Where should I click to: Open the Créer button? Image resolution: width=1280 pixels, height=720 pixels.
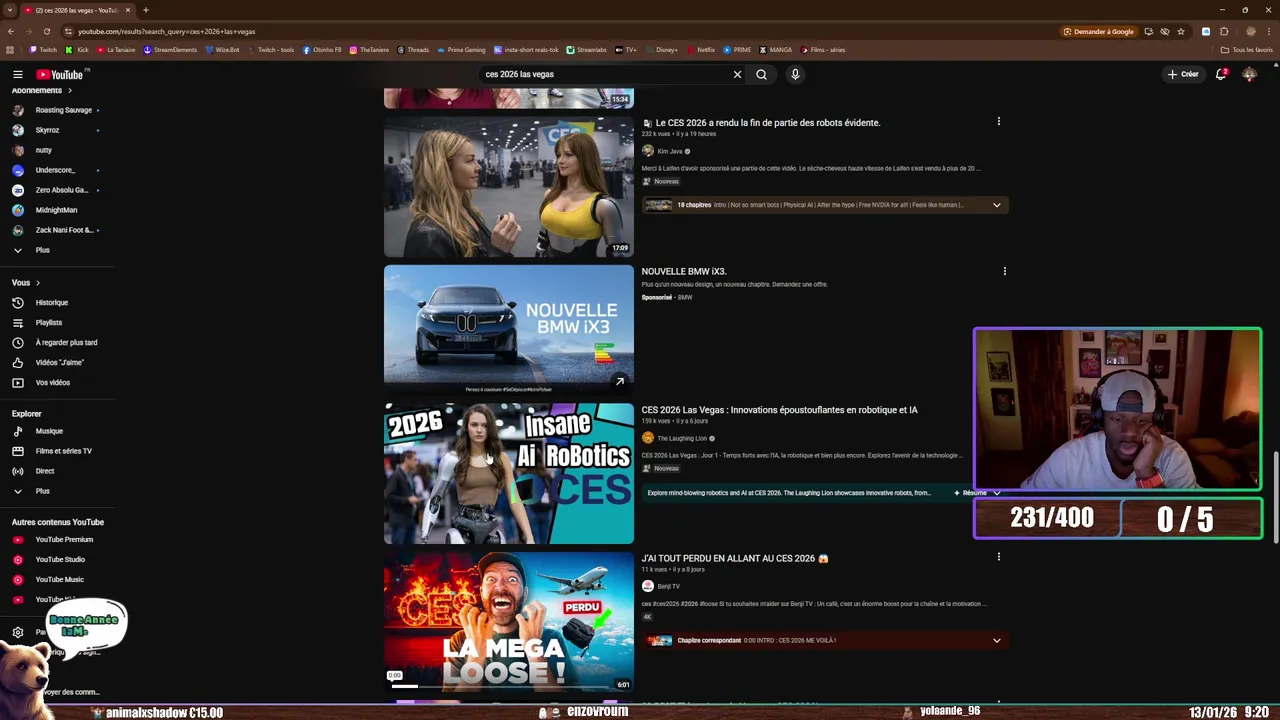point(1182,74)
